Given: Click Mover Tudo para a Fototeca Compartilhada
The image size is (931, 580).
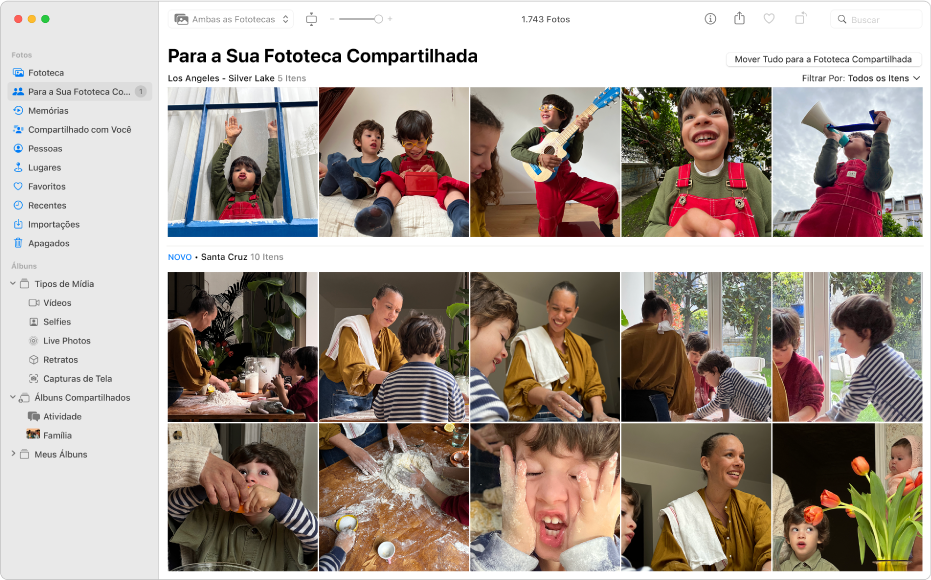Looking at the screenshot, I should (823, 59).
